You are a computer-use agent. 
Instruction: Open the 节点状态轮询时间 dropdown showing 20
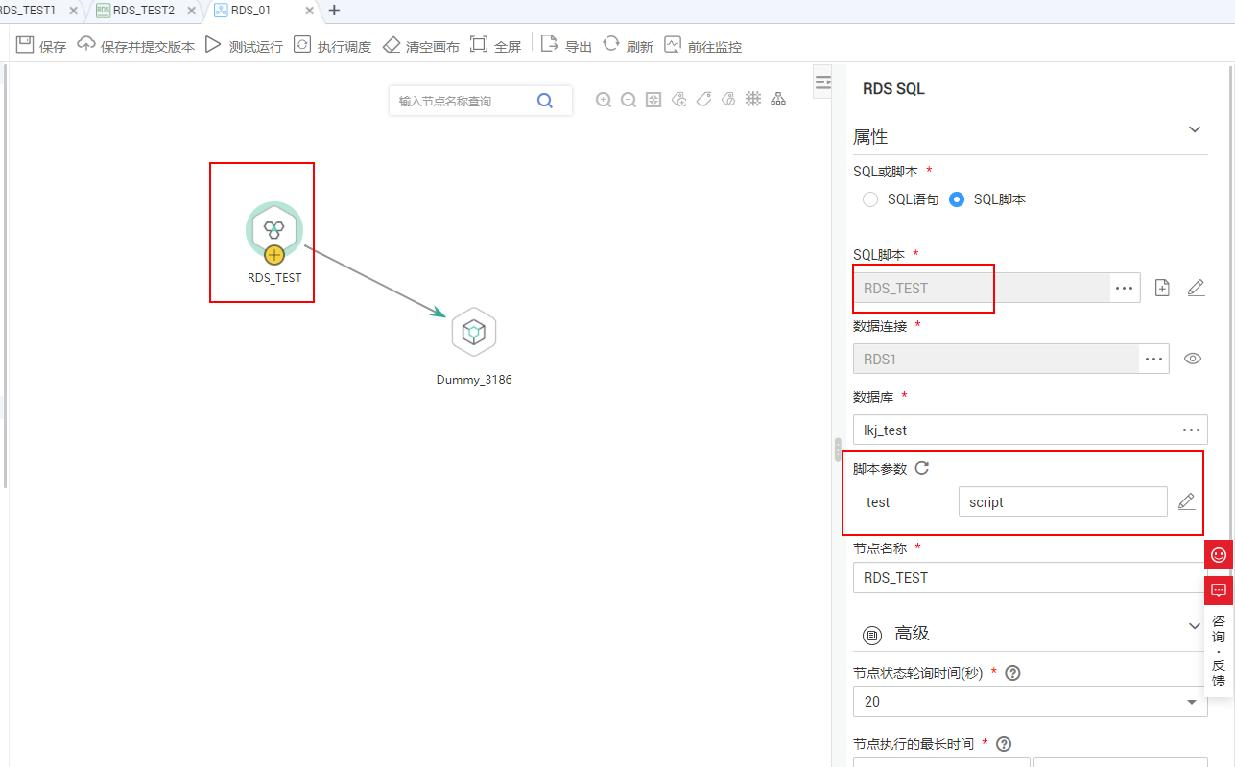[x=1030, y=702]
